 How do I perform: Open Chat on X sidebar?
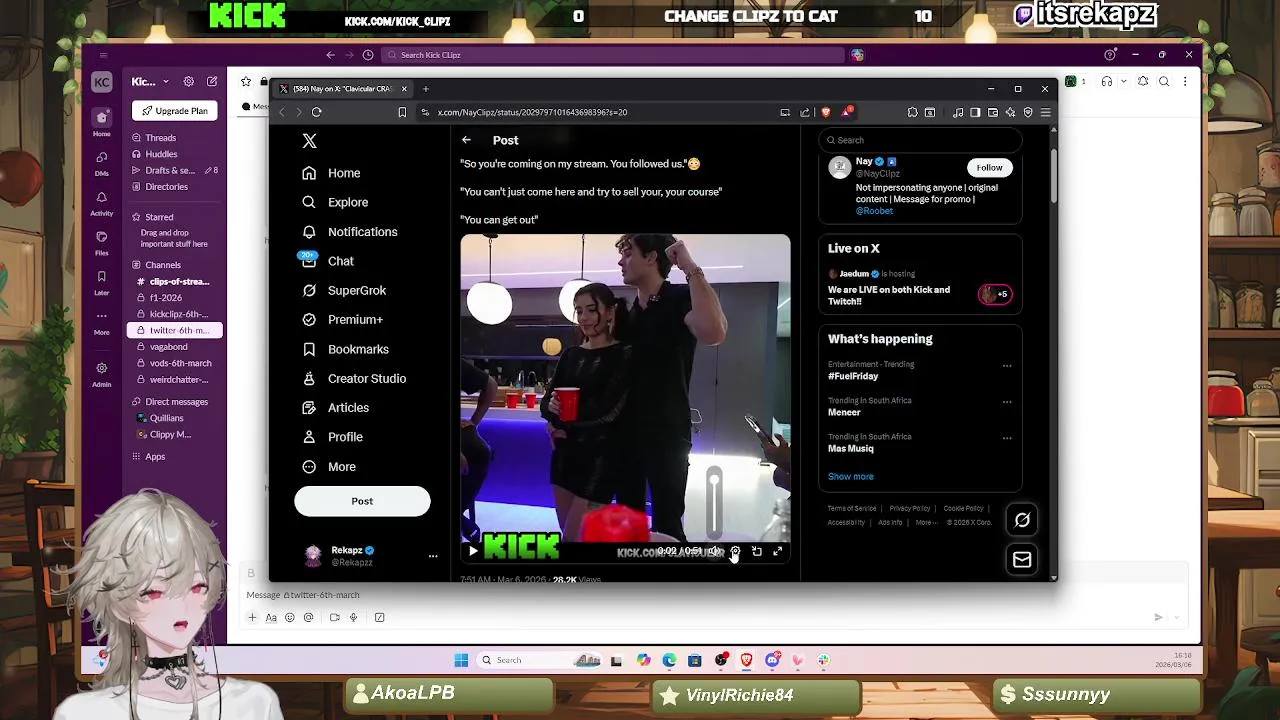click(328, 261)
